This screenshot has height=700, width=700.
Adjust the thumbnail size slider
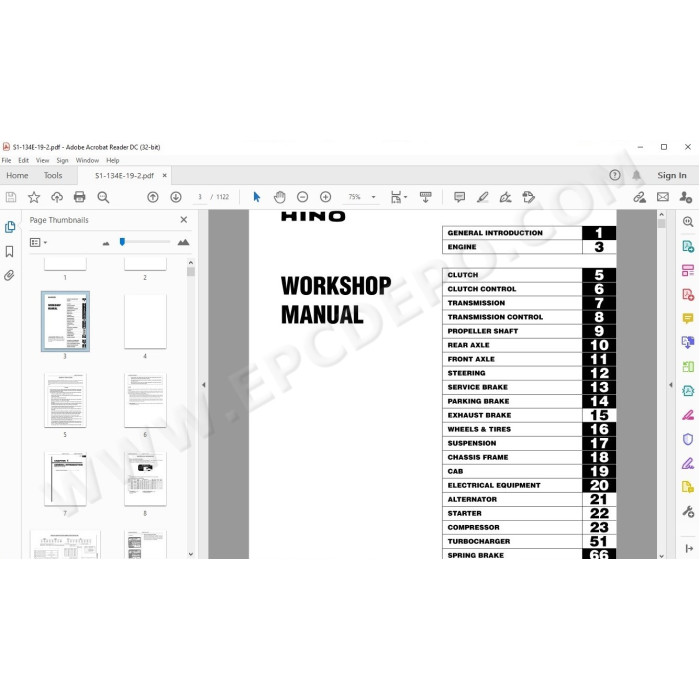click(x=122, y=242)
